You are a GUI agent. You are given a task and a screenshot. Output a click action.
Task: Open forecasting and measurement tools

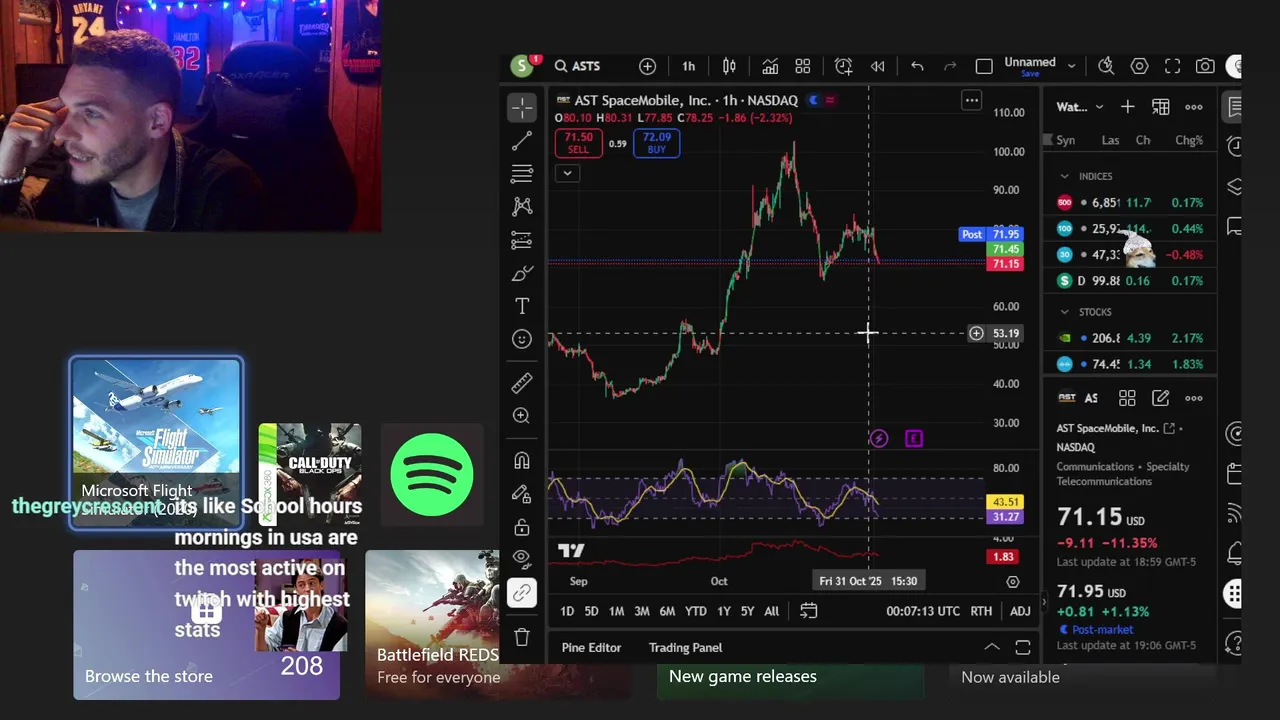(522, 240)
